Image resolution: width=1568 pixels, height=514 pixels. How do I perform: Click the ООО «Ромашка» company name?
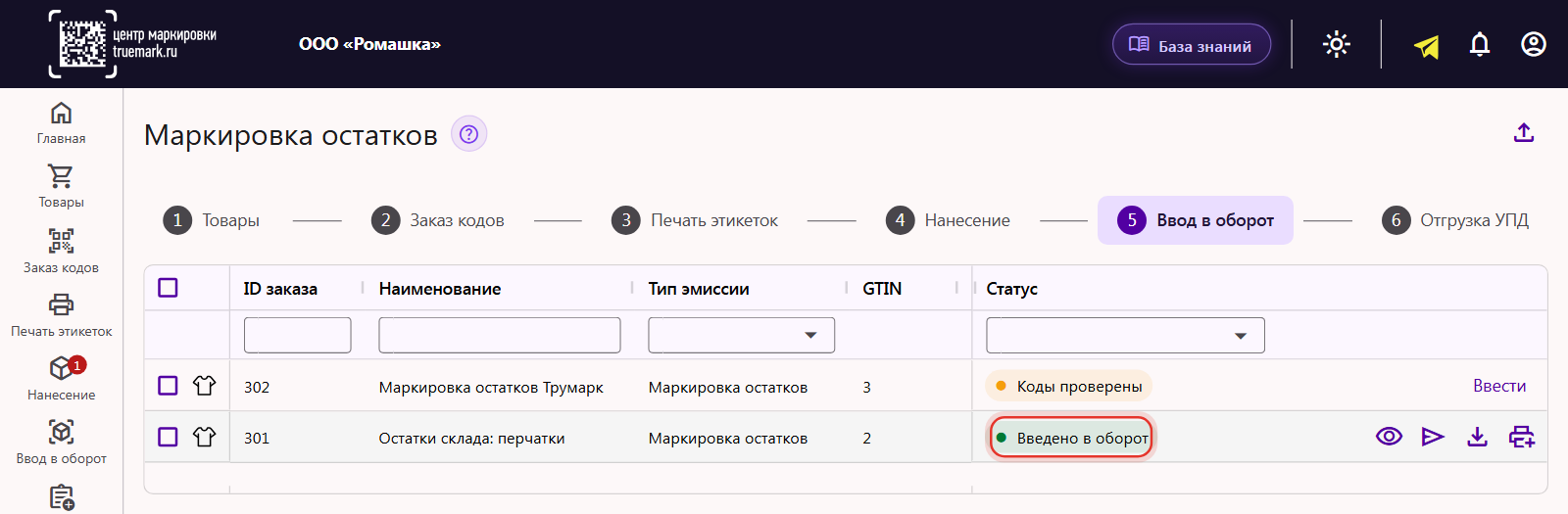[x=369, y=44]
